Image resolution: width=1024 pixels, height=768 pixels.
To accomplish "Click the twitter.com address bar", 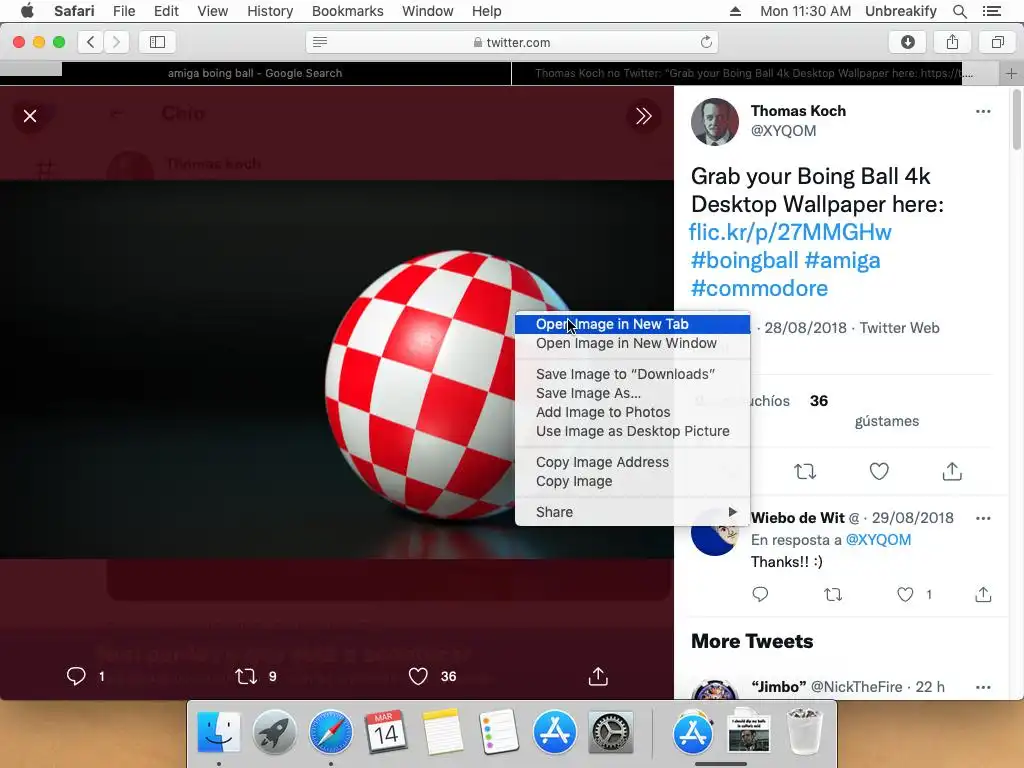I will [512, 42].
